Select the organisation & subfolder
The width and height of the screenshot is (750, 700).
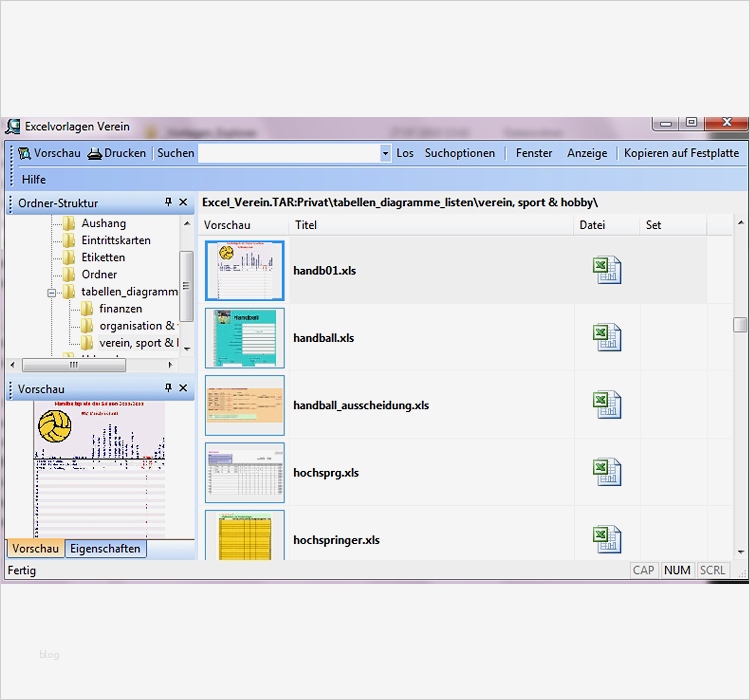pos(138,326)
